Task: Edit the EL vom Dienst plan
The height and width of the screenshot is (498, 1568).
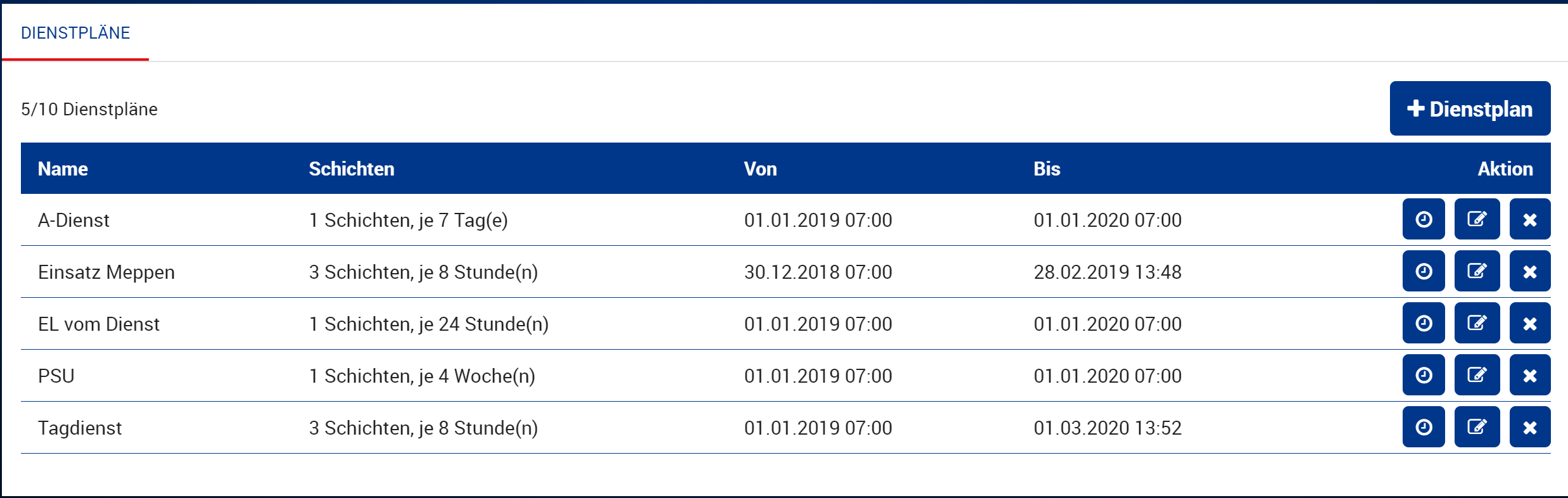Action: pos(1477,323)
